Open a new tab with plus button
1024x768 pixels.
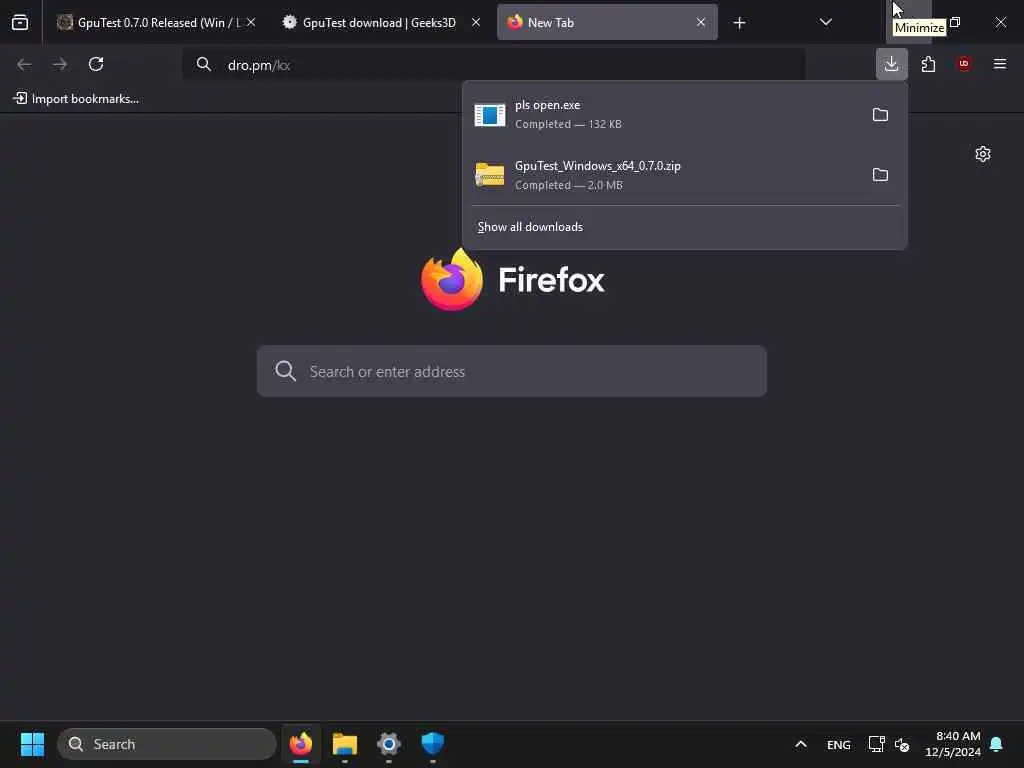[739, 23]
